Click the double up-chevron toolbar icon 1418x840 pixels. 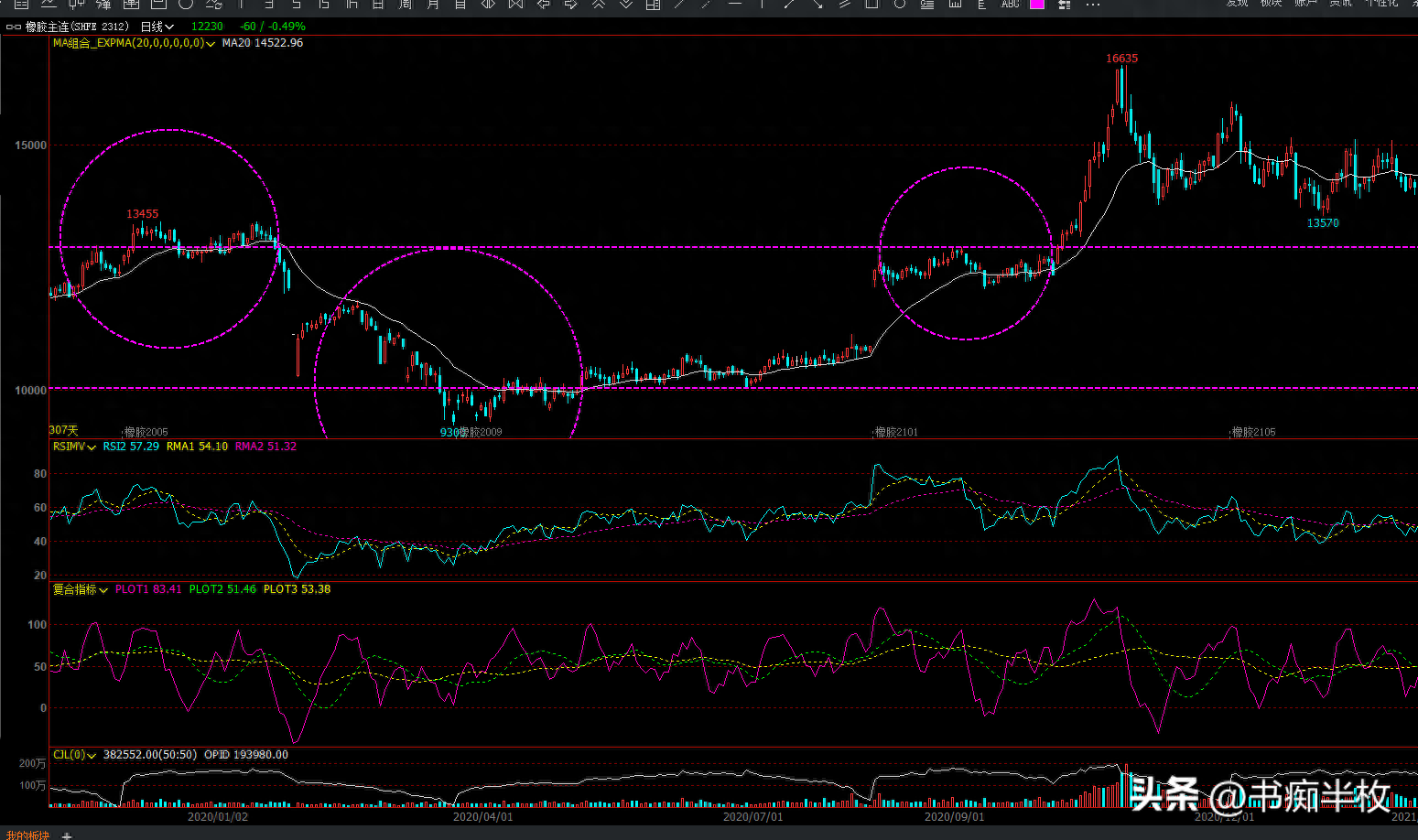[x=598, y=4]
